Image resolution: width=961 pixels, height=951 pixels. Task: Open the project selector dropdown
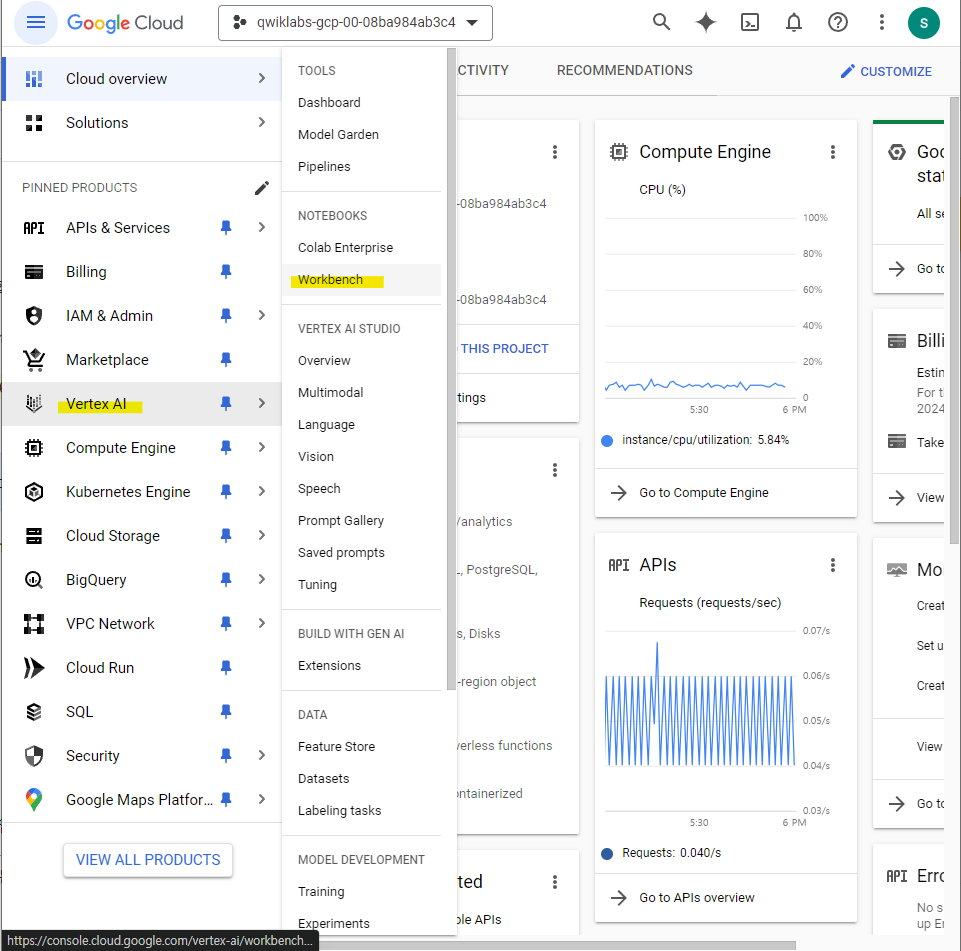click(x=355, y=23)
